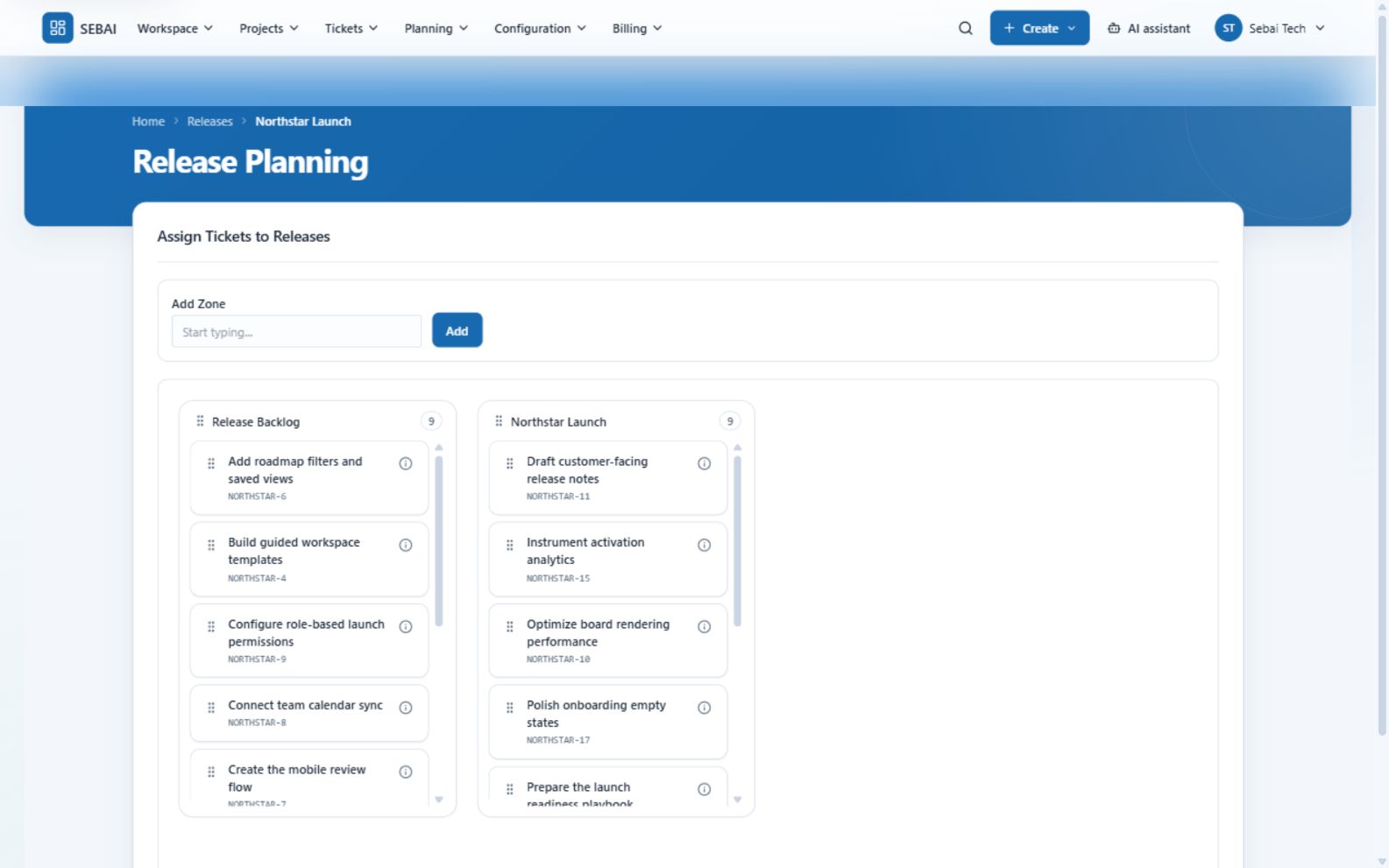The image size is (1389, 868).
Task: Show info for Configure role-based launch permissions
Action: (x=406, y=626)
